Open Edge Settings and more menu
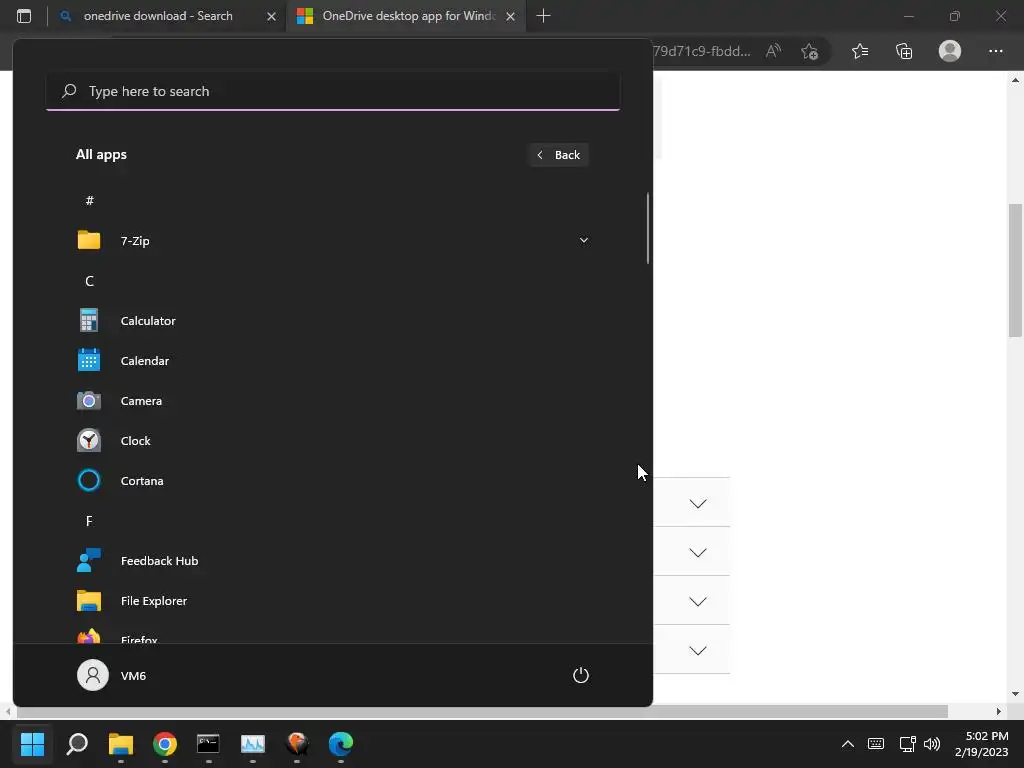The width and height of the screenshot is (1024, 768). 995,51
